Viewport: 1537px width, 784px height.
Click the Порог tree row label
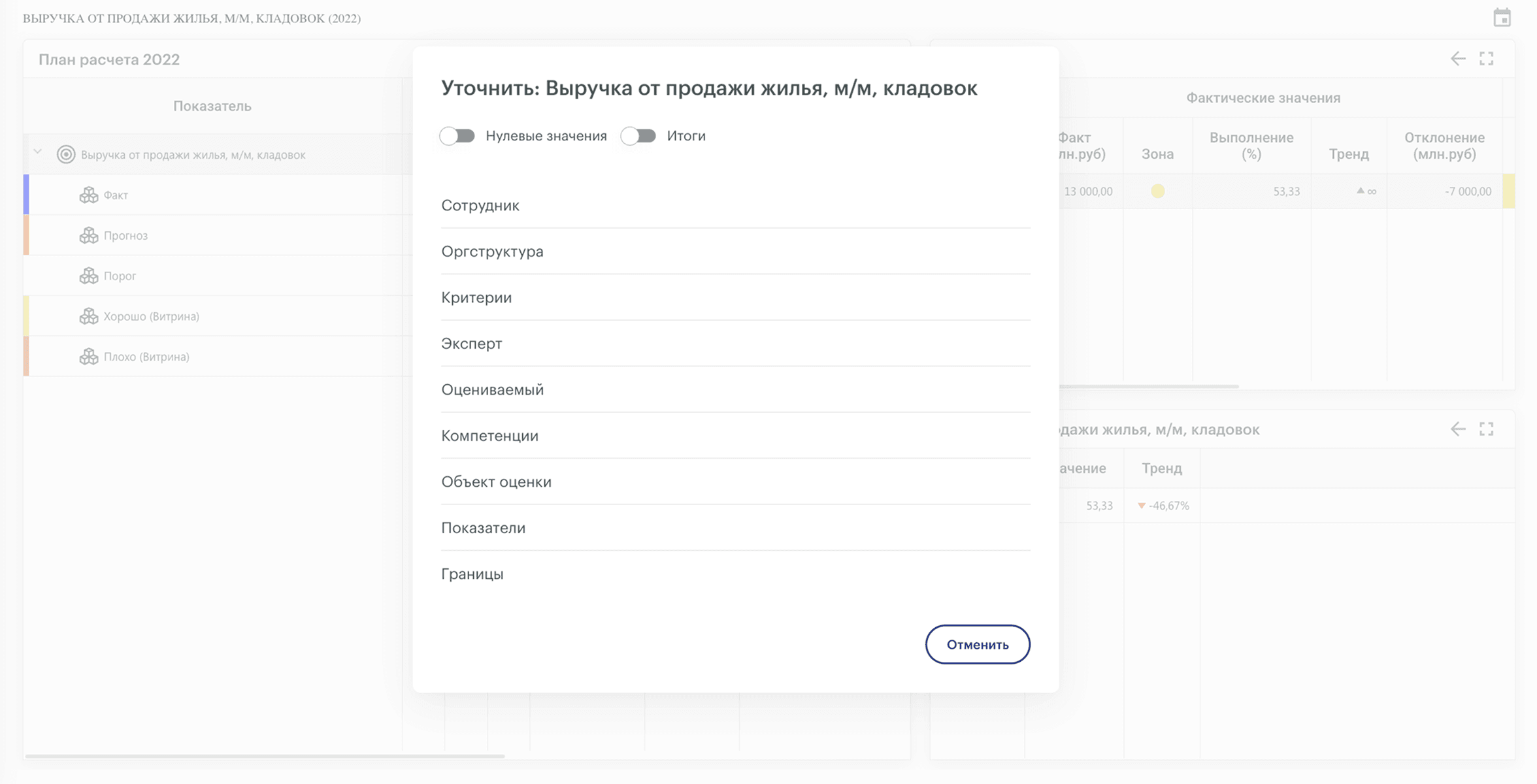pos(120,276)
